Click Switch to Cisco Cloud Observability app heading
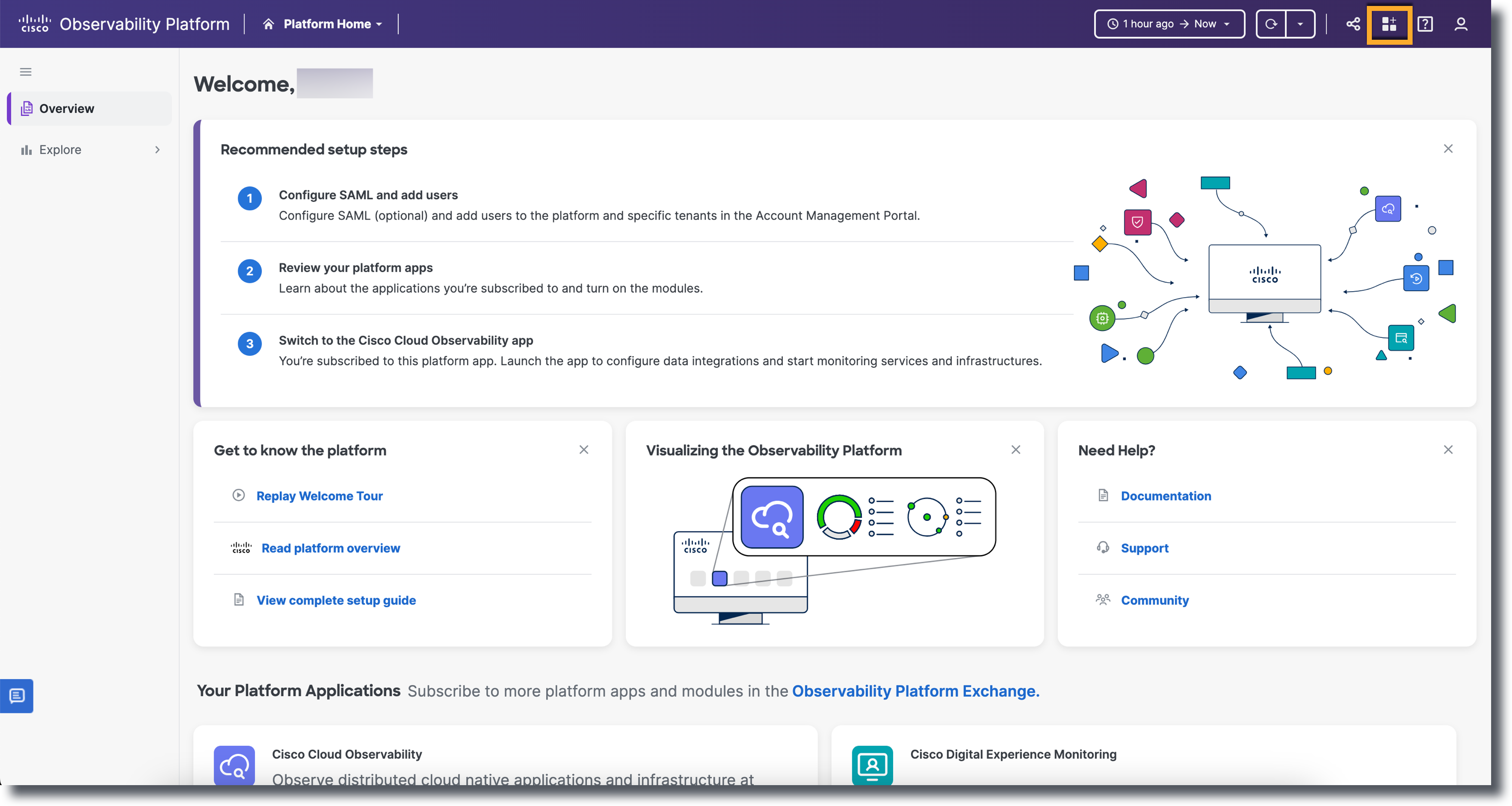This screenshot has height=806, width=1512. [406, 340]
